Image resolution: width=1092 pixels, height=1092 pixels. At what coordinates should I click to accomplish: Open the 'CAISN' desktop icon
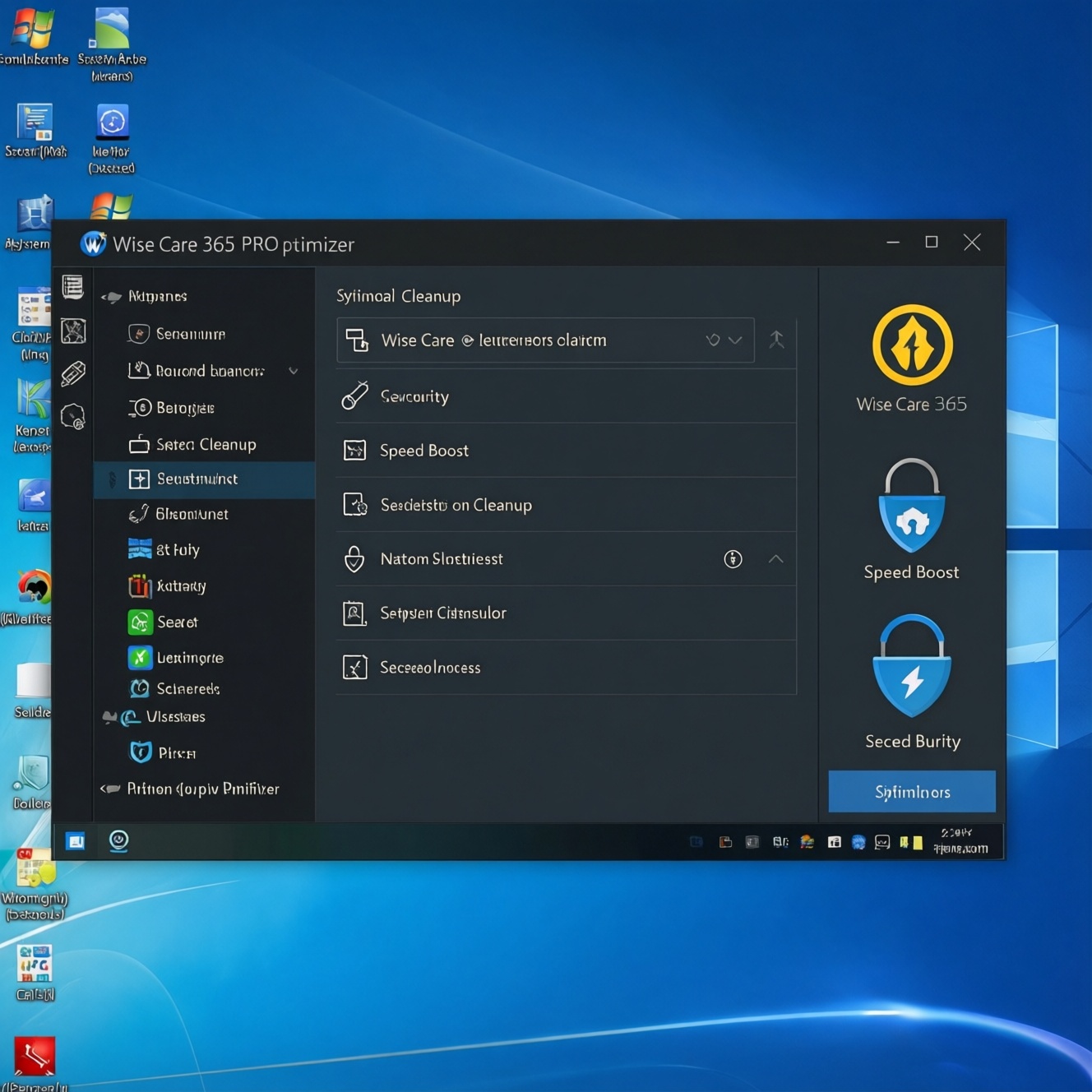(35, 965)
